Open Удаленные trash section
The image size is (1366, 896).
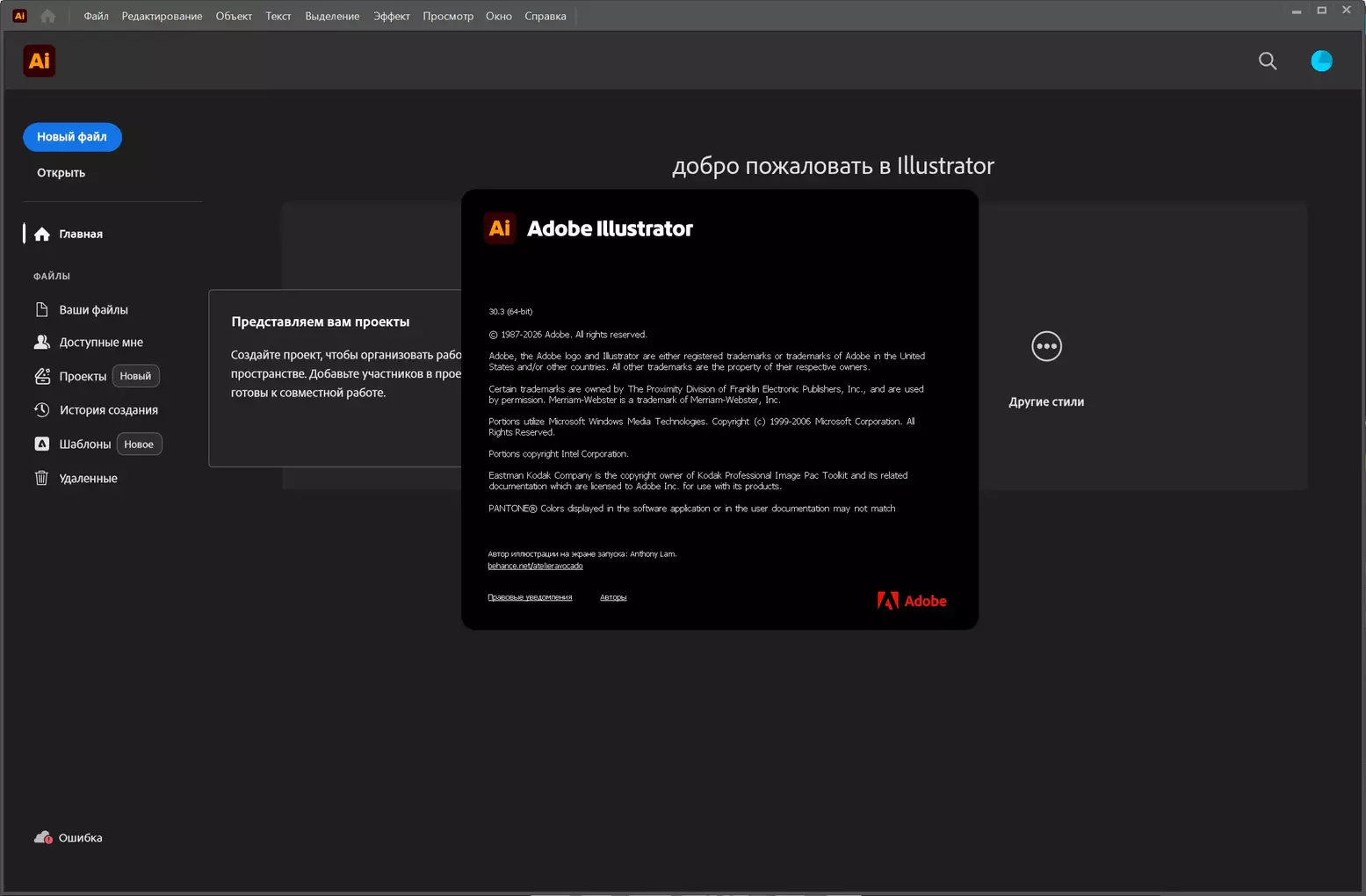click(x=88, y=478)
